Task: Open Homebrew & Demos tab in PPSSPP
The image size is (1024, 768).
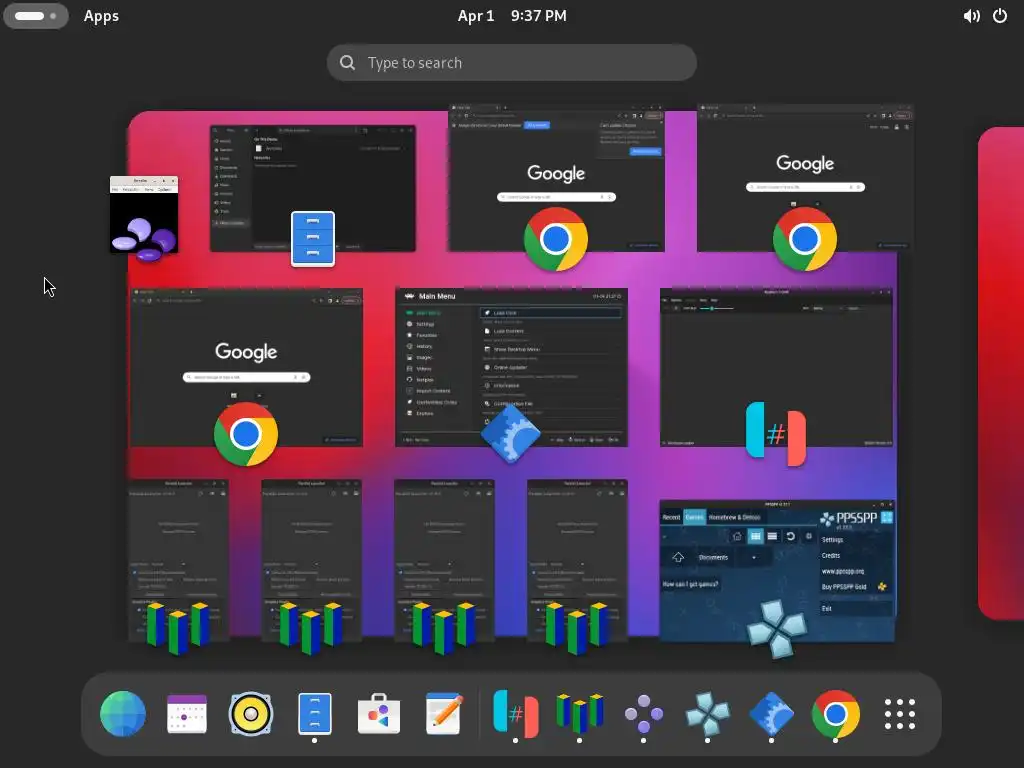Action: (735, 517)
